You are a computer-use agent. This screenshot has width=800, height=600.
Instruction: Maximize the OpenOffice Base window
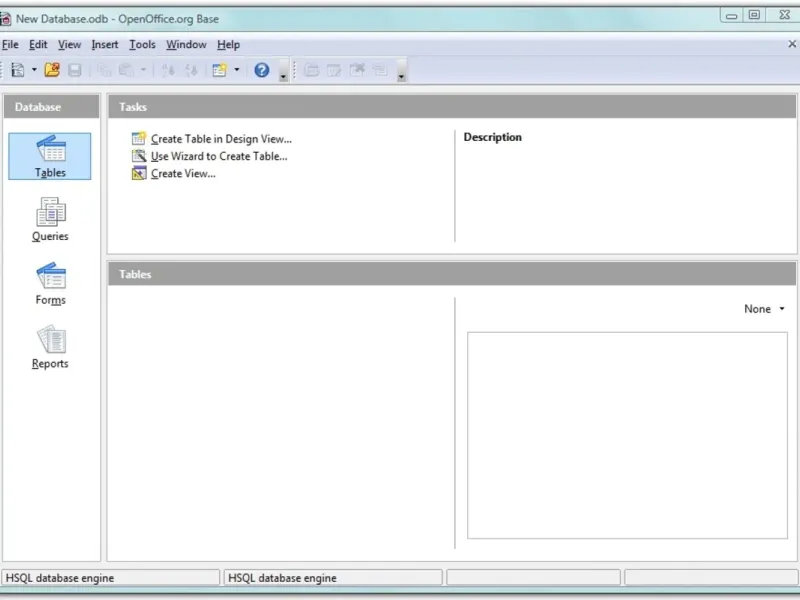[x=754, y=15]
